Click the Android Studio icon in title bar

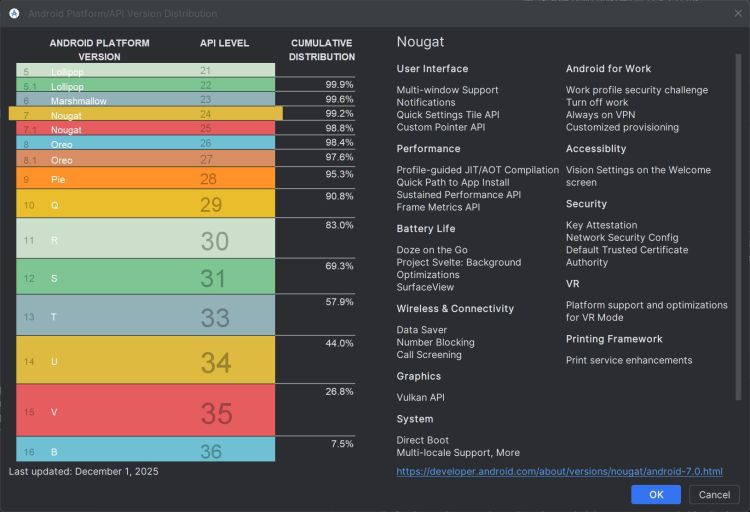(14, 13)
